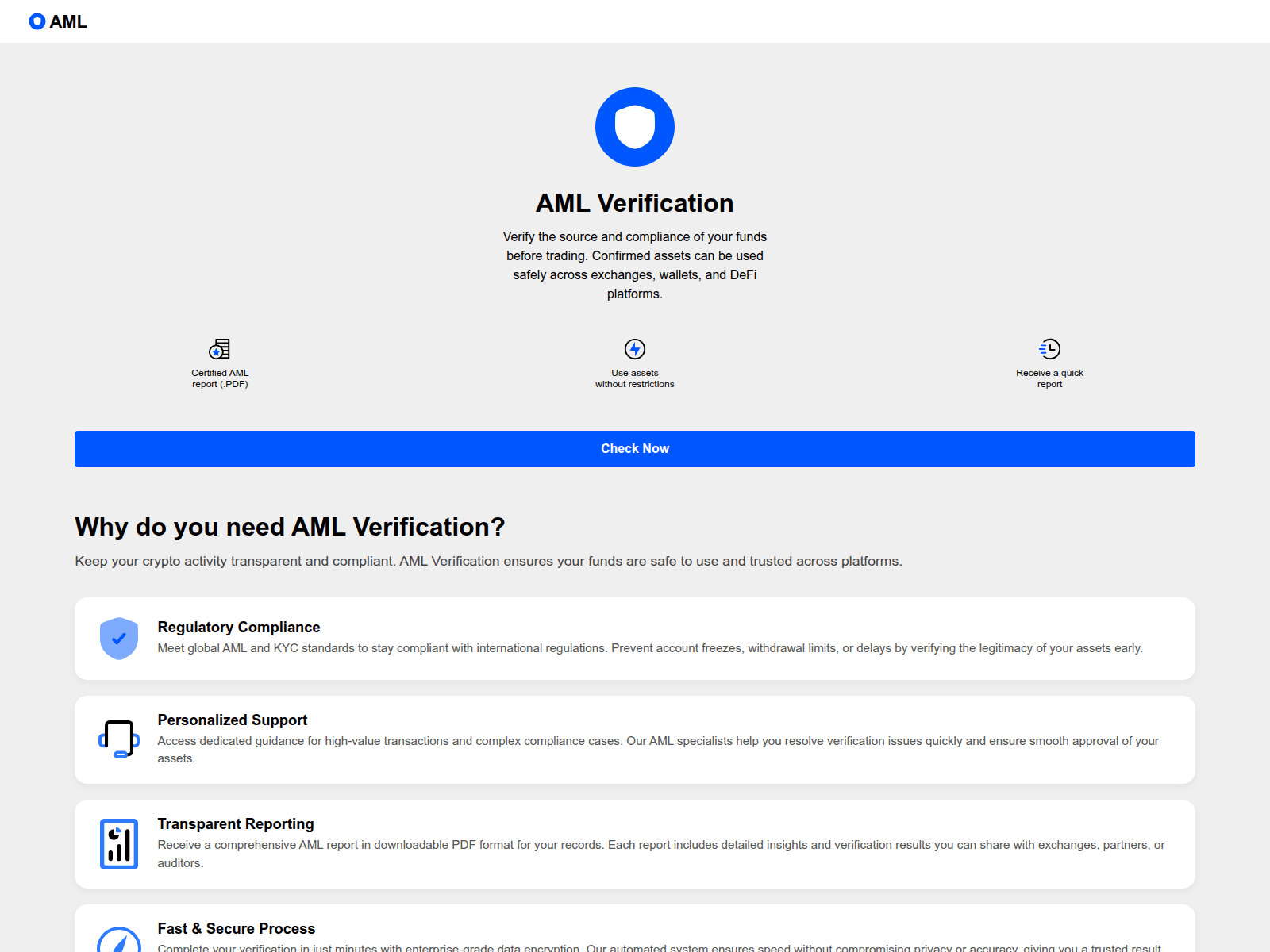Select the Personalized Support card title
Viewport: 1270px width, 952px height.
(233, 720)
